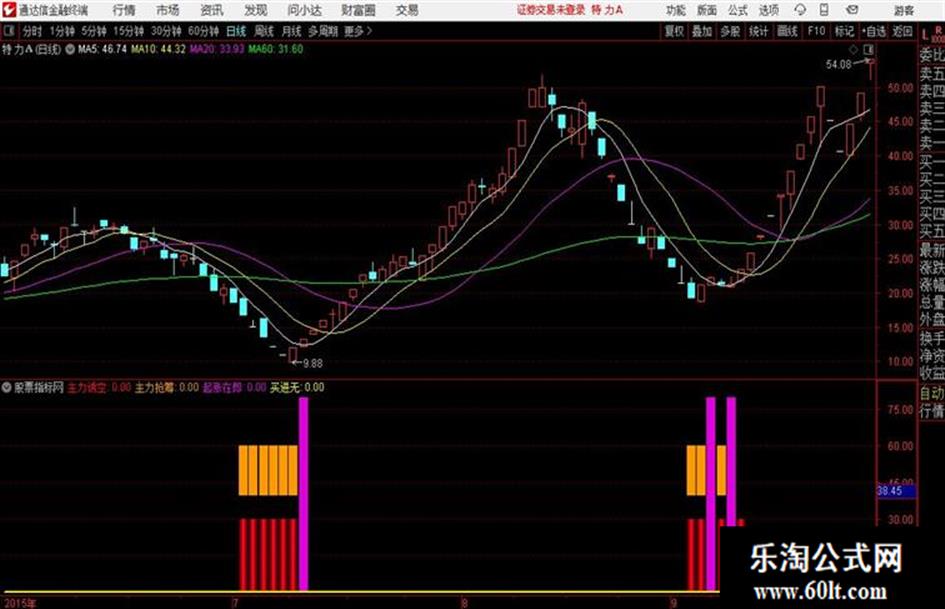Switch to 分时 chart period
The image size is (945, 609).
(32, 31)
